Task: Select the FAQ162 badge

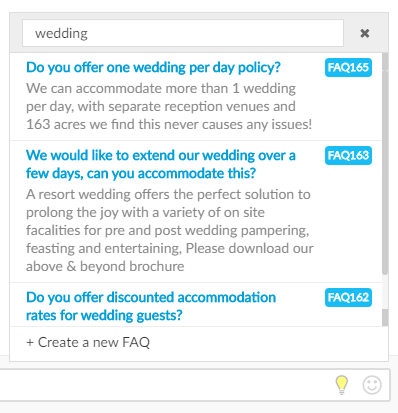Action: [348, 297]
